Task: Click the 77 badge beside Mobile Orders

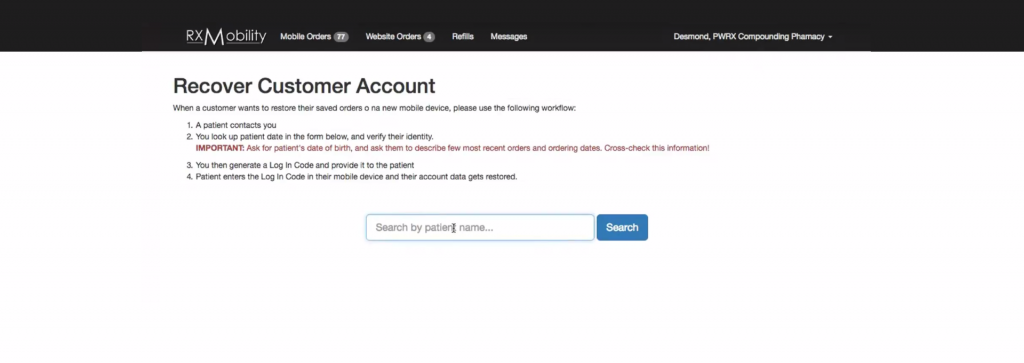Action: click(x=341, y=37)
